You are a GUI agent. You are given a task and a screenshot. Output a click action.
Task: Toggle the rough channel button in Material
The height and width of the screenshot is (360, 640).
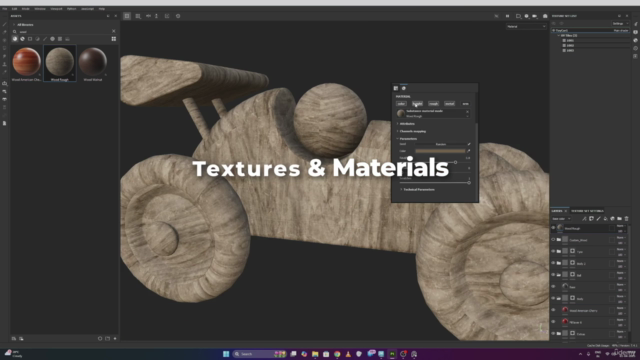pos(433,104)
